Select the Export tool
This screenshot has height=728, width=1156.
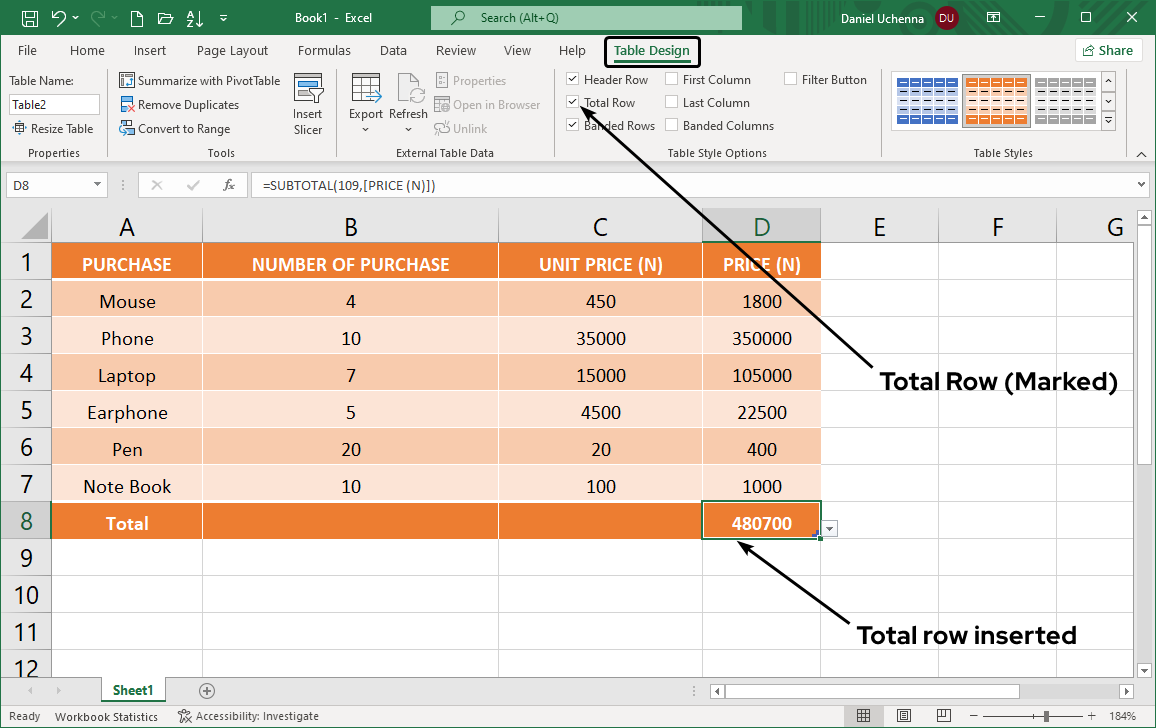pyautogui.click(x=366, y=100)
